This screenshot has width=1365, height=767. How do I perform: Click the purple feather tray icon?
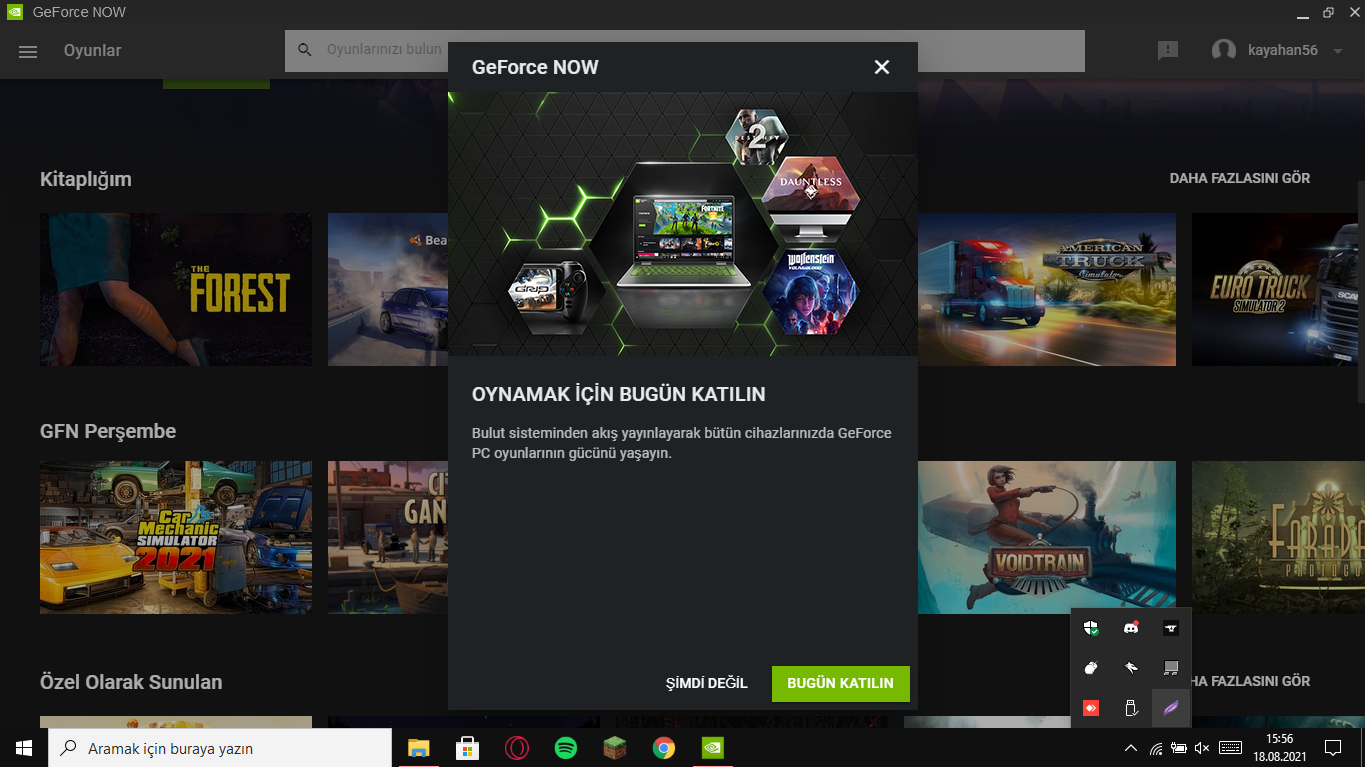pyautogui.click(x=1171, y=708)
